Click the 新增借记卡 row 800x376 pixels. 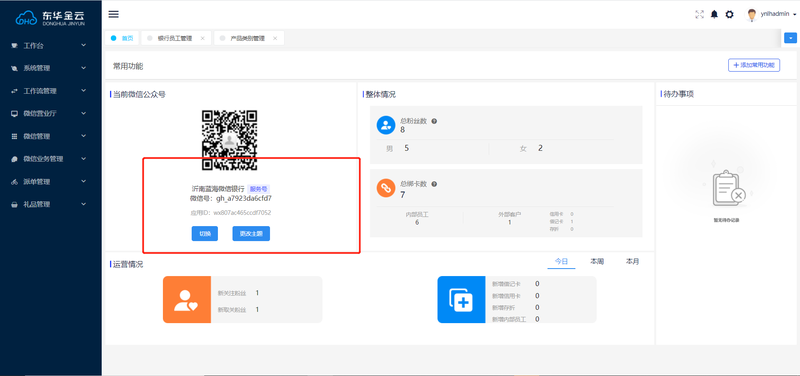pyautogui.click(x=515, y=284)
